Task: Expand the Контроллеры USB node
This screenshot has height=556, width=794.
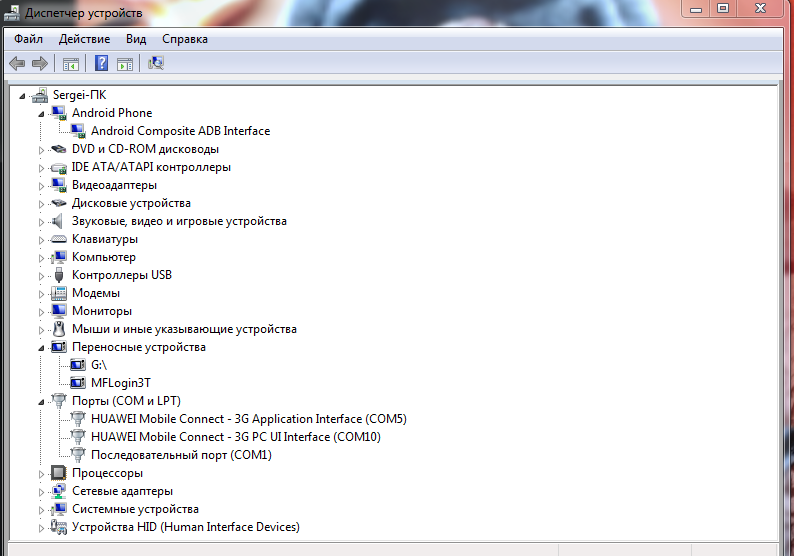Action: pyautogui.click(x=42, y=276)
